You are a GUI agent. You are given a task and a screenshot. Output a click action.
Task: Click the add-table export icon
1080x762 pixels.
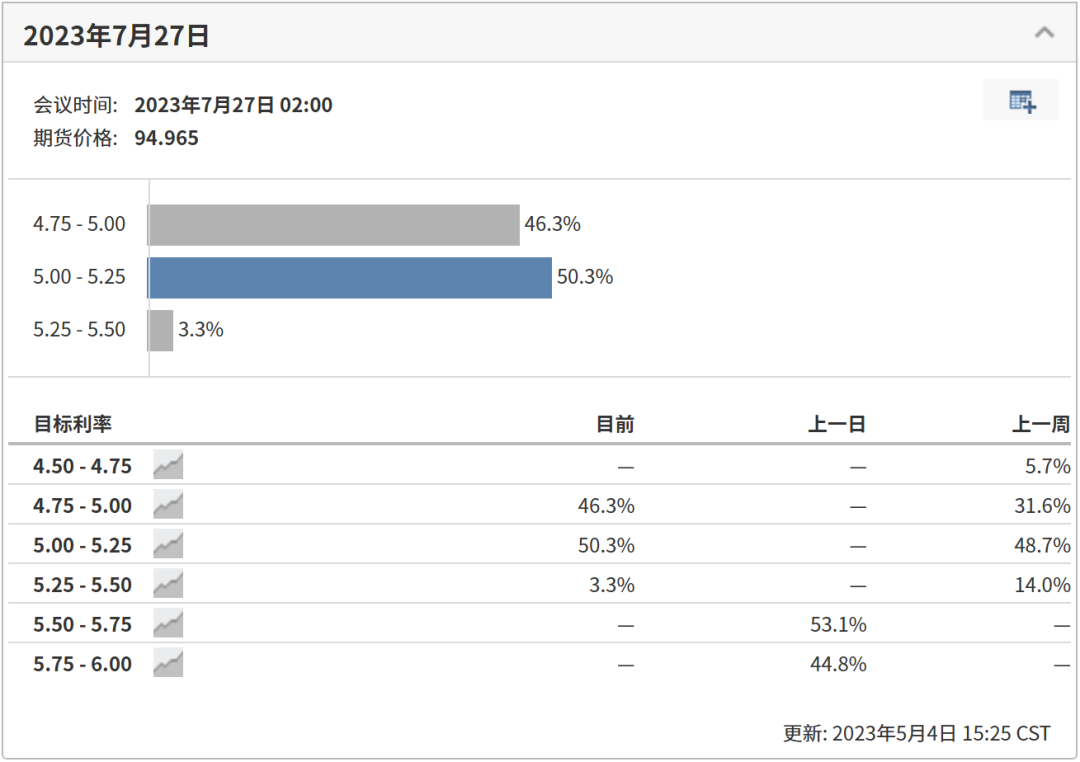(x=1021, y=101)
